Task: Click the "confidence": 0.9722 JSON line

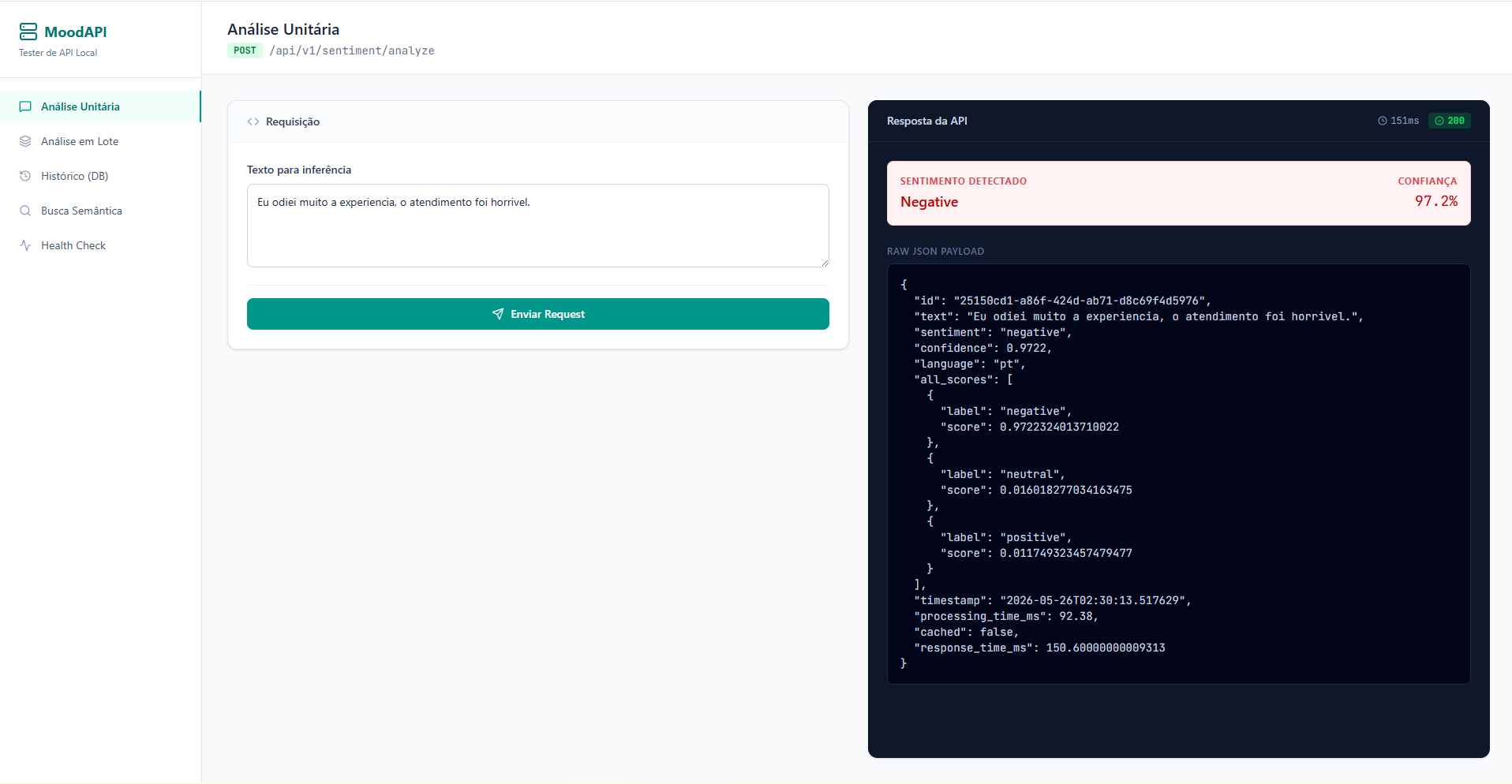Action: [983, 348]
